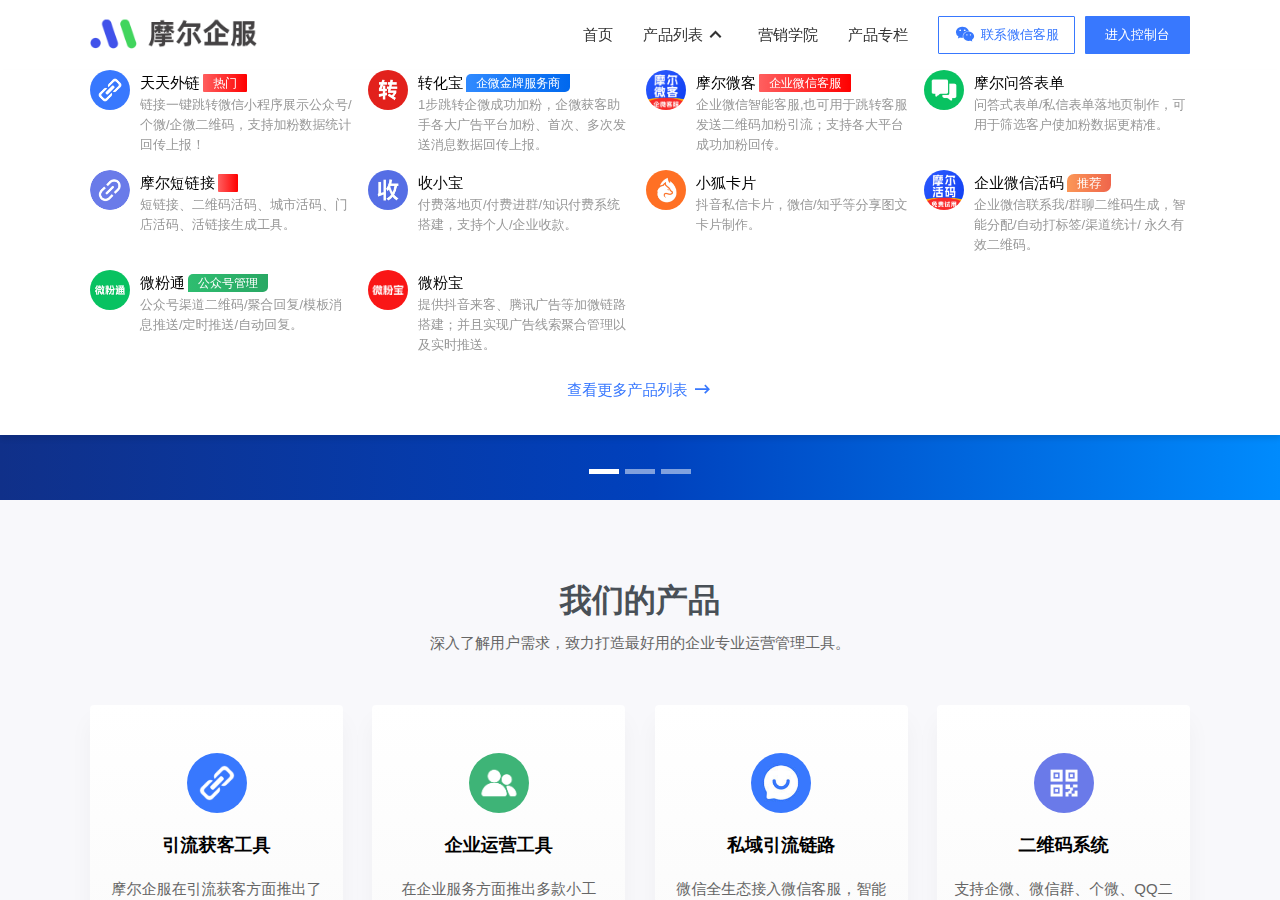Screen dimensions: 1280x900
Task: Collapse the 产品列表 dropdown chevron
Action: point(715,35)
